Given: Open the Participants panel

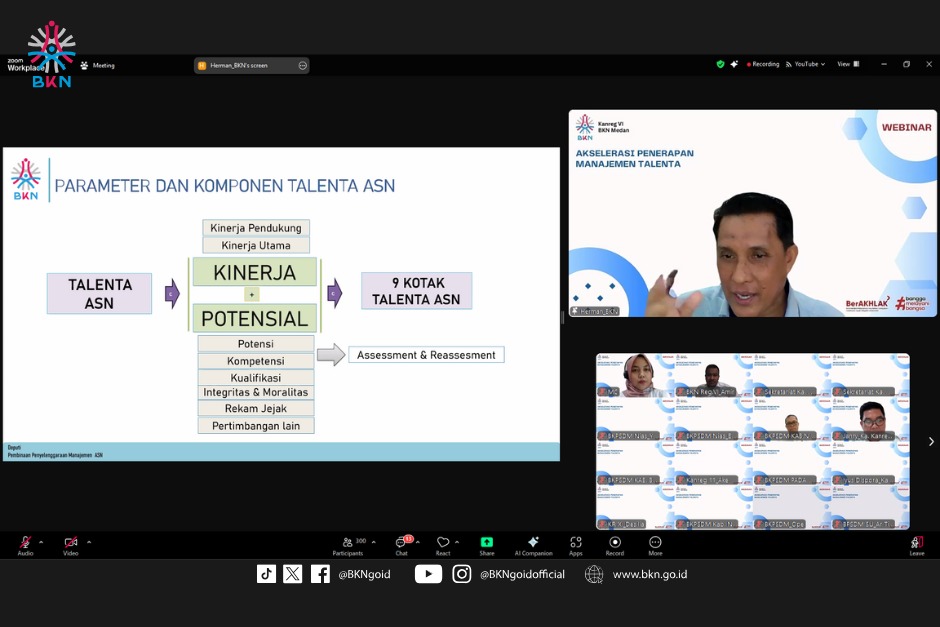Looking at the screenshot, I should (348, 543).
